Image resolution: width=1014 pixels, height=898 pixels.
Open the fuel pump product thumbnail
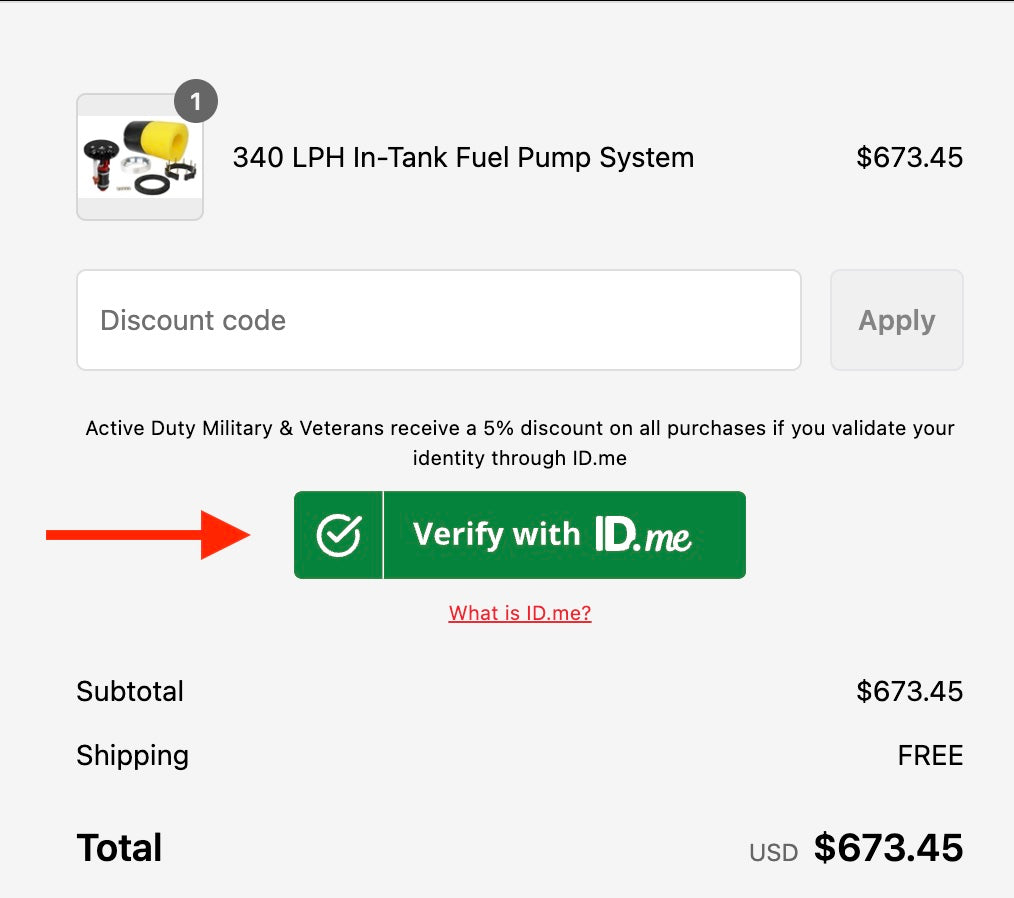(x=140, y=157)
